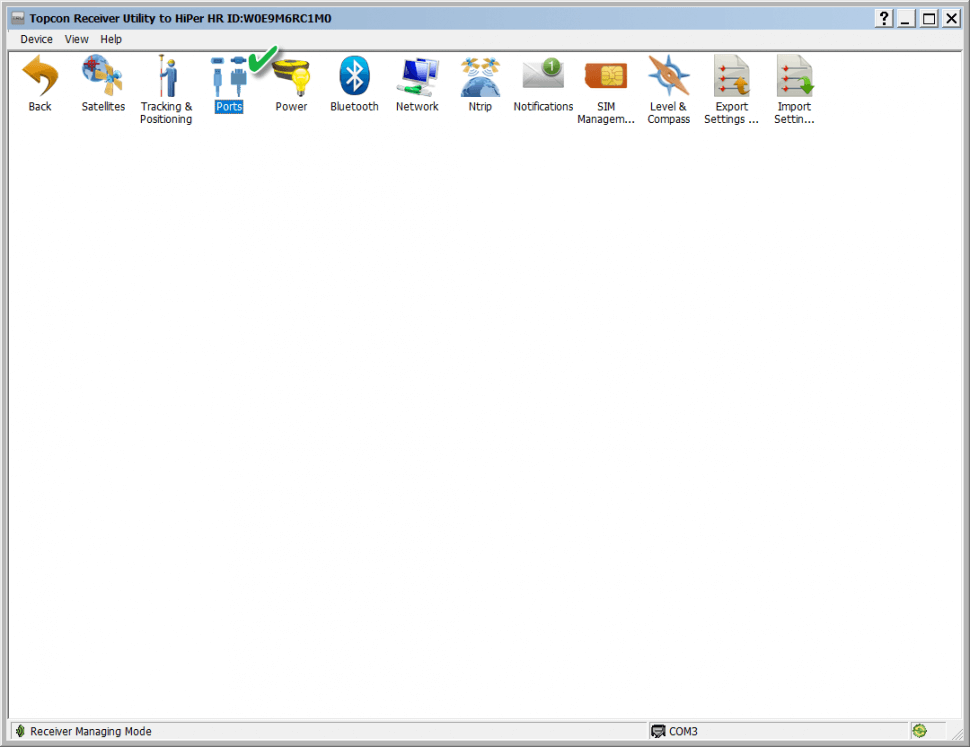Image resolution: width=970 pixels, height=747 pixels.
Task: Click the green status indicator in status bar
Action: [x=919, y=731]
